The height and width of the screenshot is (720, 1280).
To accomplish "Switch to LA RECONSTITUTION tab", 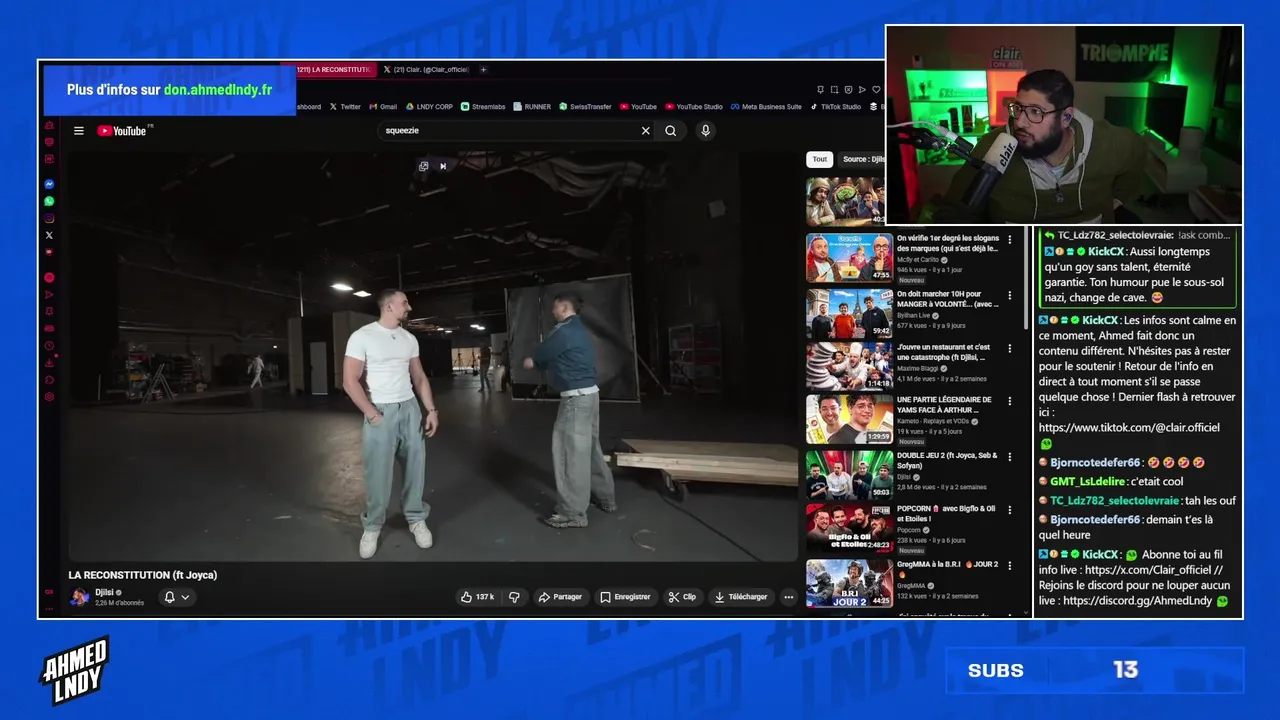I will click(334, 70).
